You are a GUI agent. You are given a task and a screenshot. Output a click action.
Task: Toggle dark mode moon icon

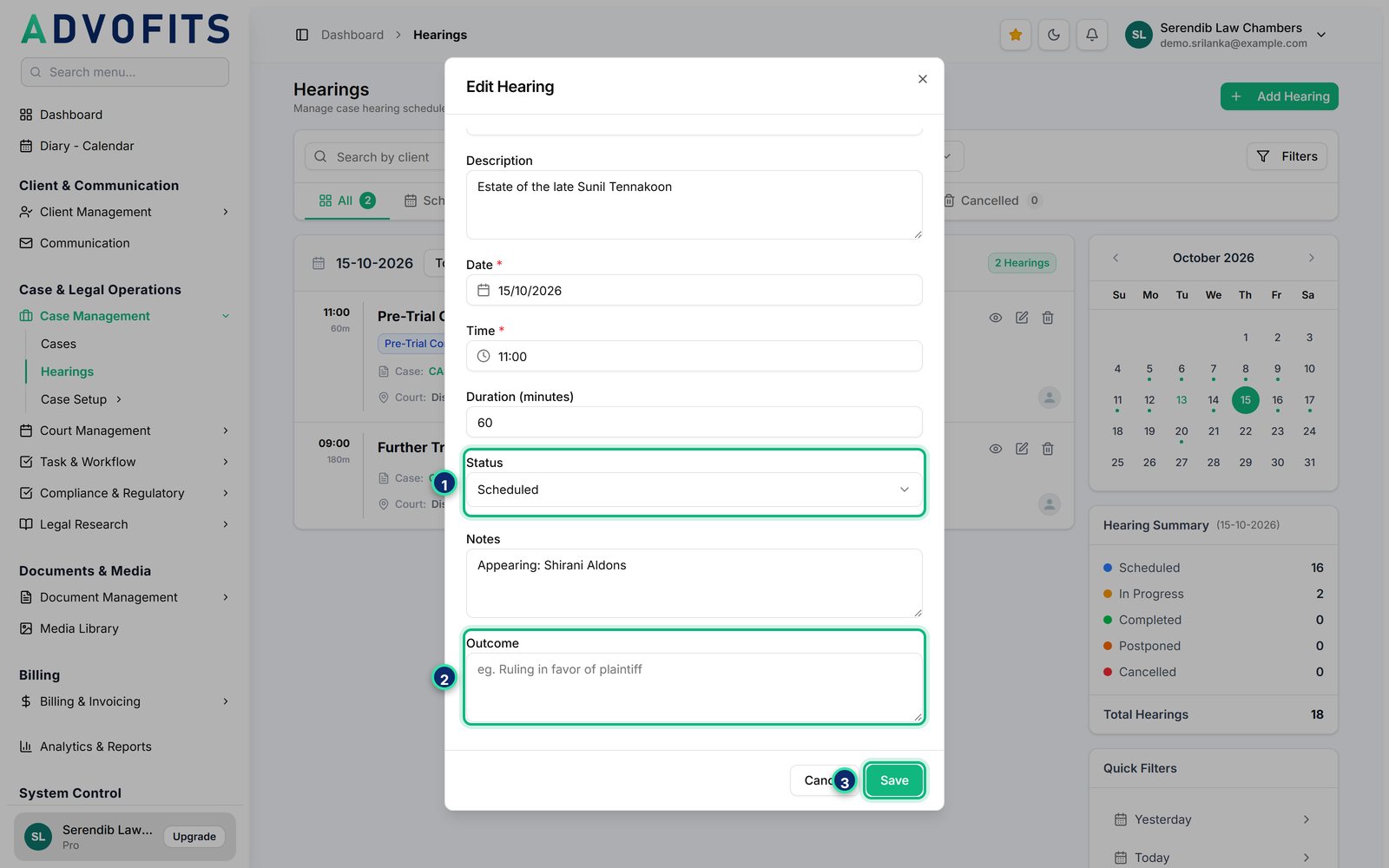tap(1054, 35)
